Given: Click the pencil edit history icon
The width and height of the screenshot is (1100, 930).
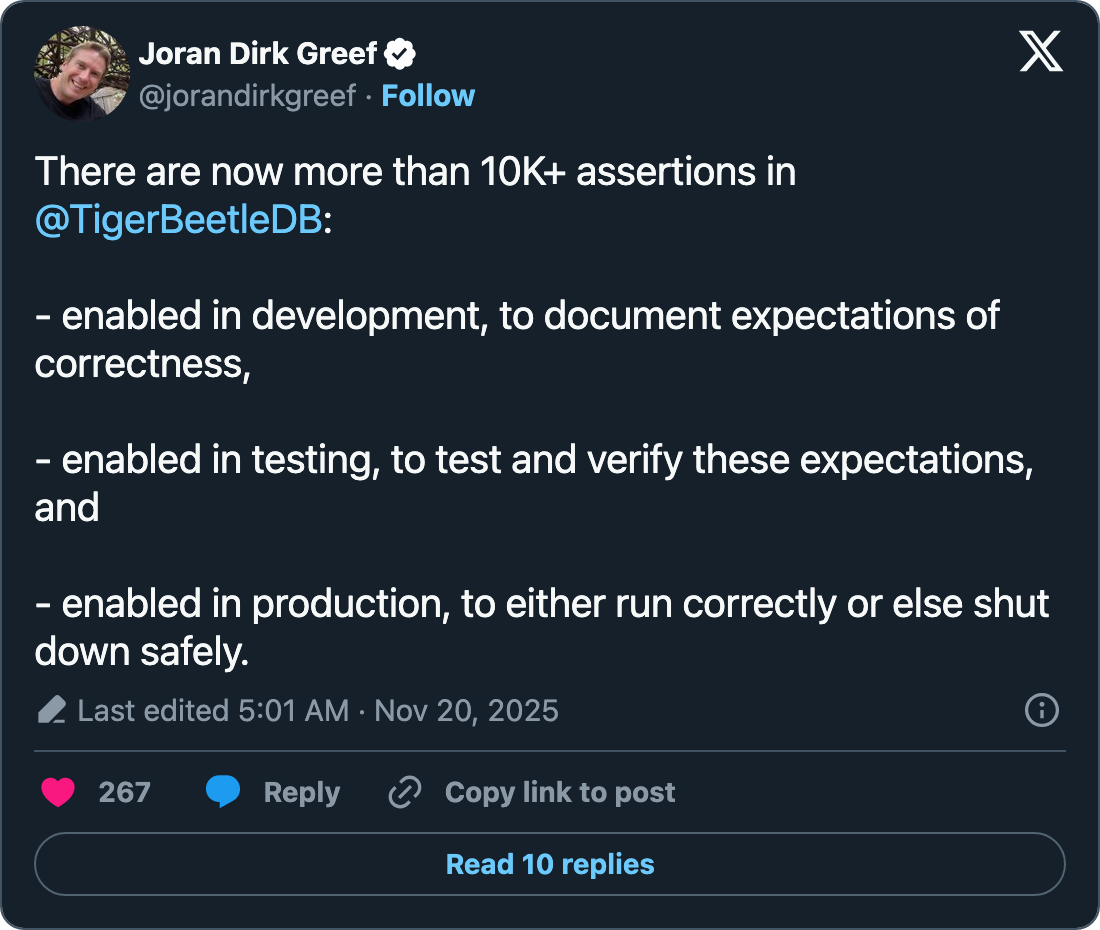Looking at the screenshot, I should coord(50,711).
